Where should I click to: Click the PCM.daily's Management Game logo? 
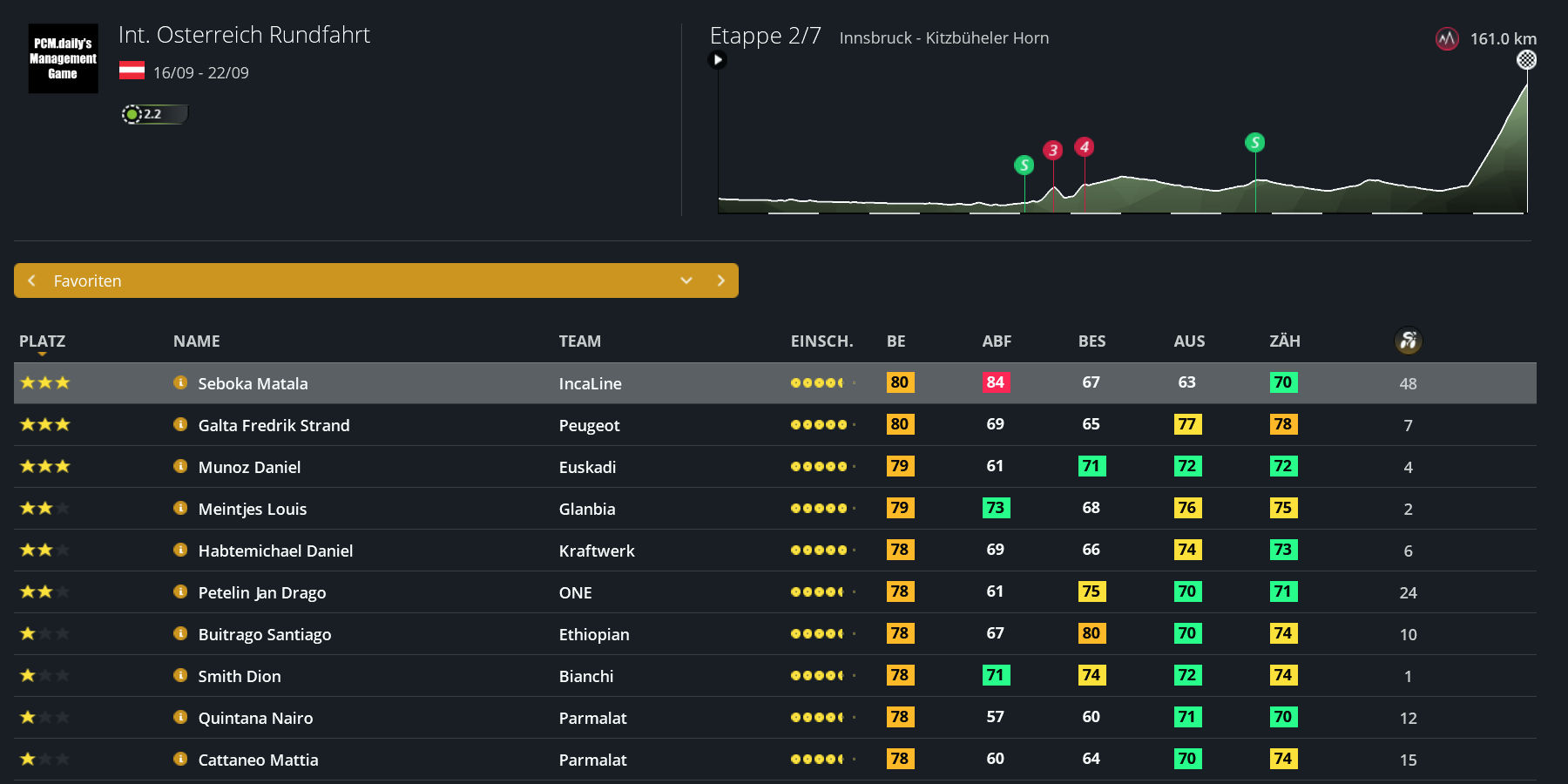pos(63,58)
